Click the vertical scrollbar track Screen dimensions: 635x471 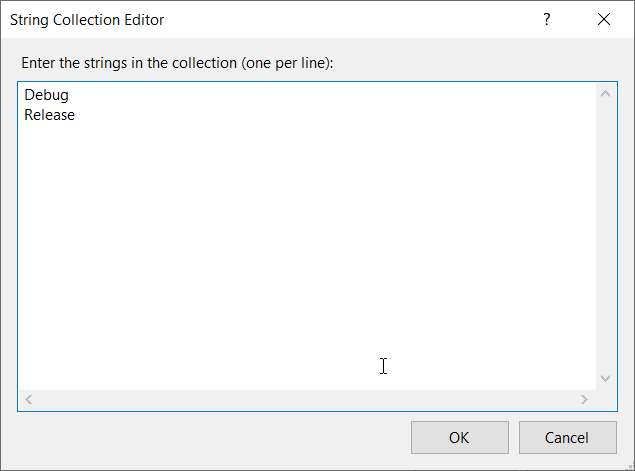tap(606, 236)
